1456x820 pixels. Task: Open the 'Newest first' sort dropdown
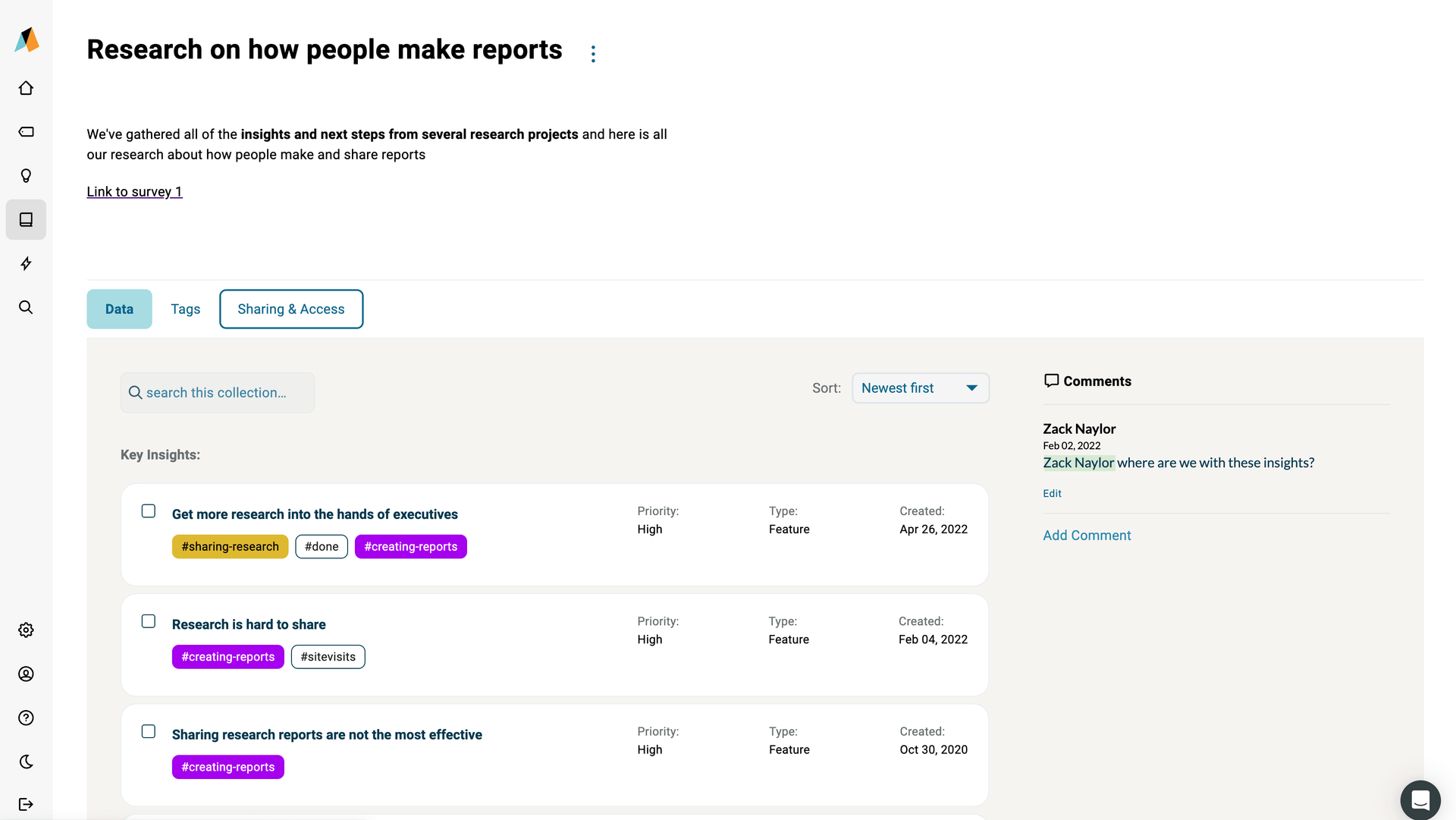click(x=920, y=388)
